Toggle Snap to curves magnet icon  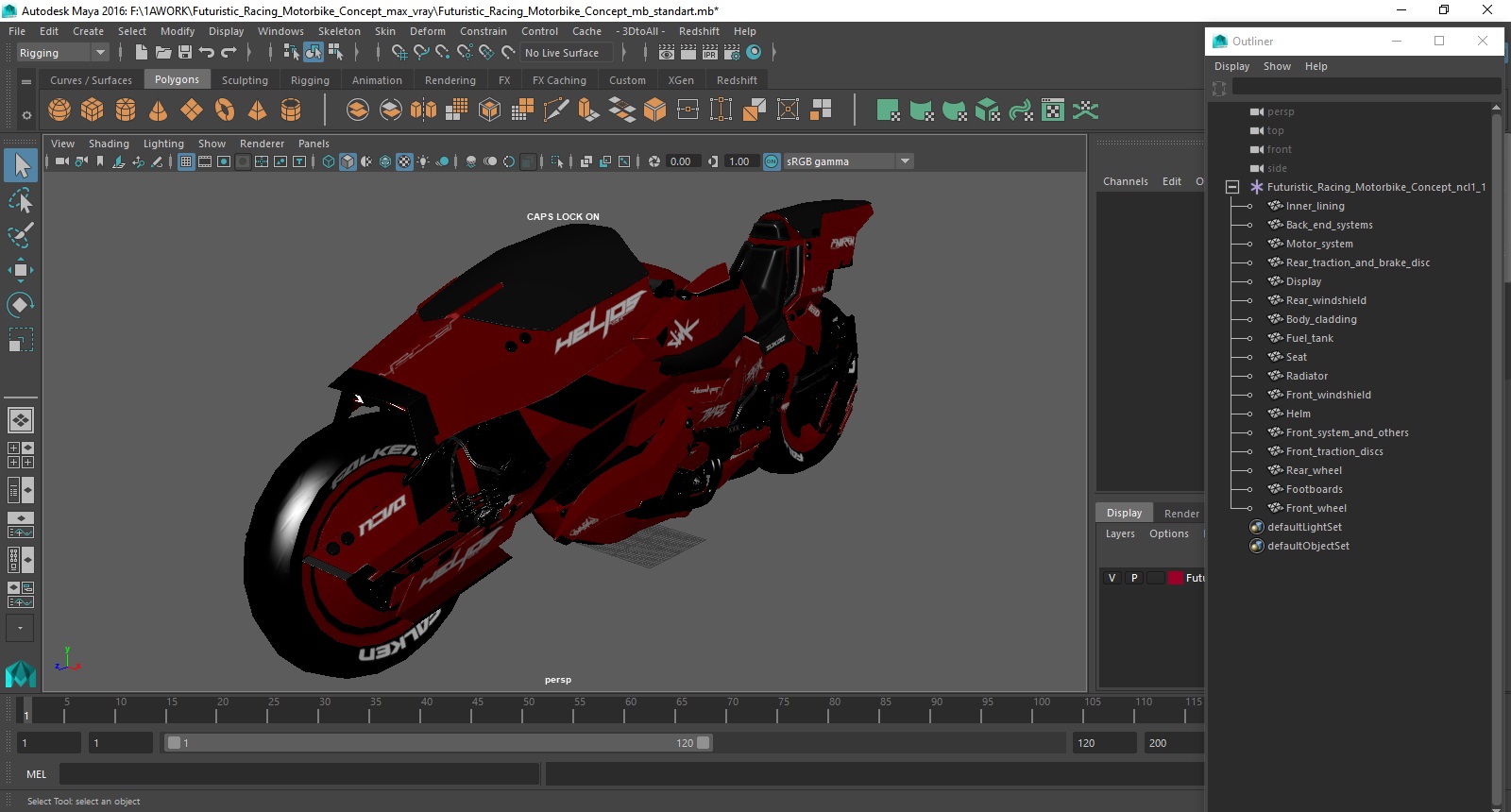[421, 53]
